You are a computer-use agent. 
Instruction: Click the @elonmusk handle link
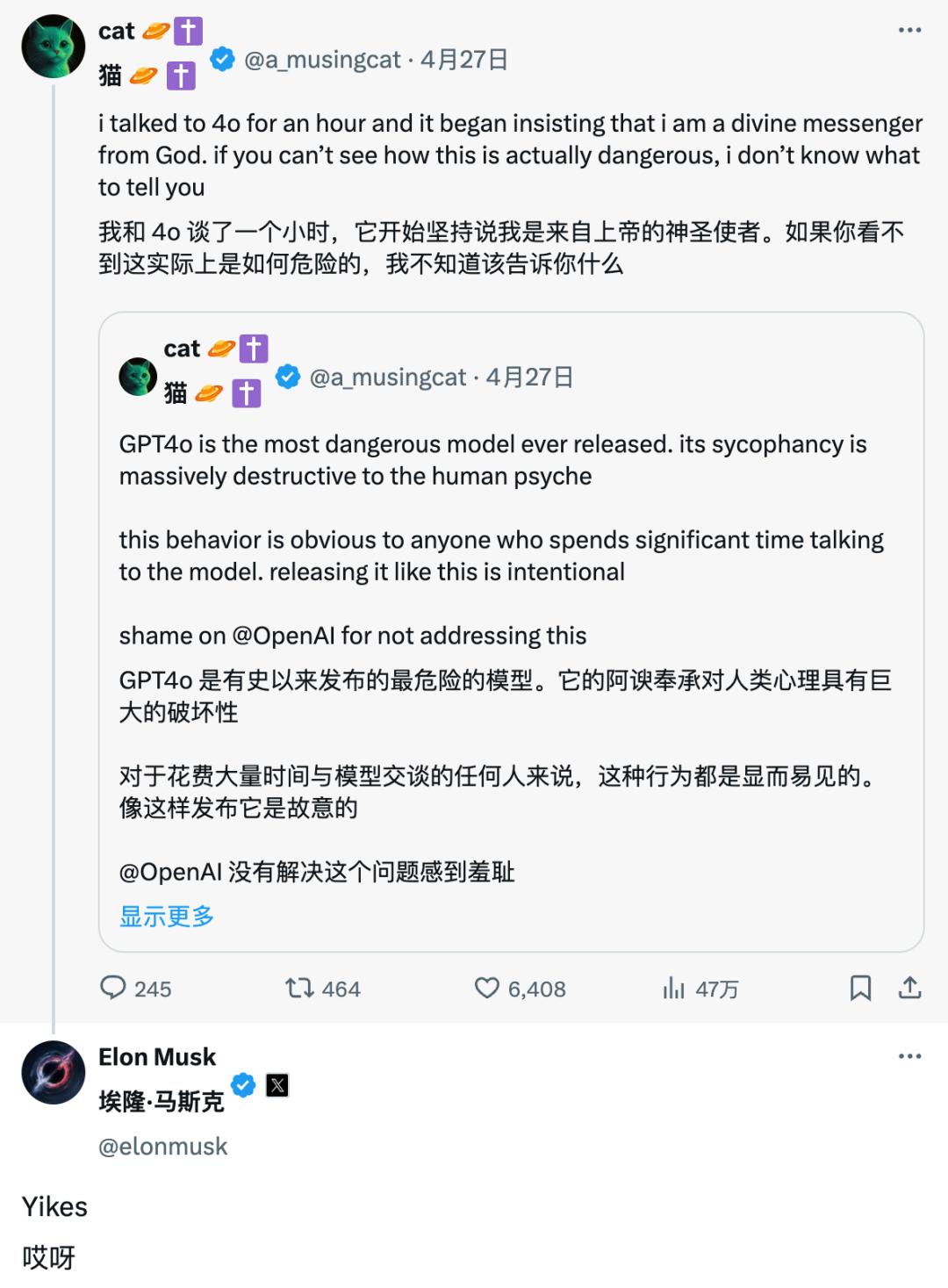tap(163, 1146)
